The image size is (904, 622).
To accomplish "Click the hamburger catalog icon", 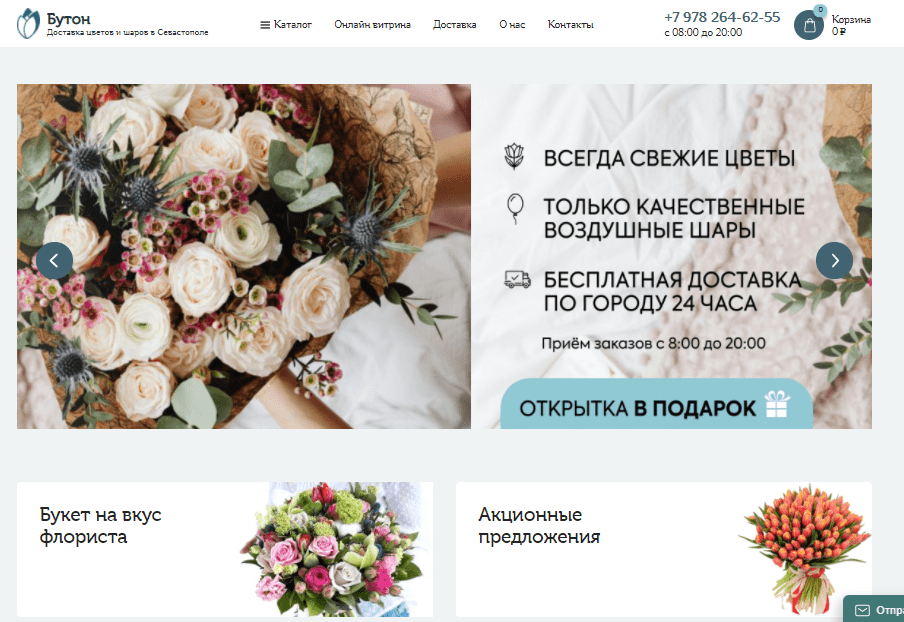I will click(265, 25).
